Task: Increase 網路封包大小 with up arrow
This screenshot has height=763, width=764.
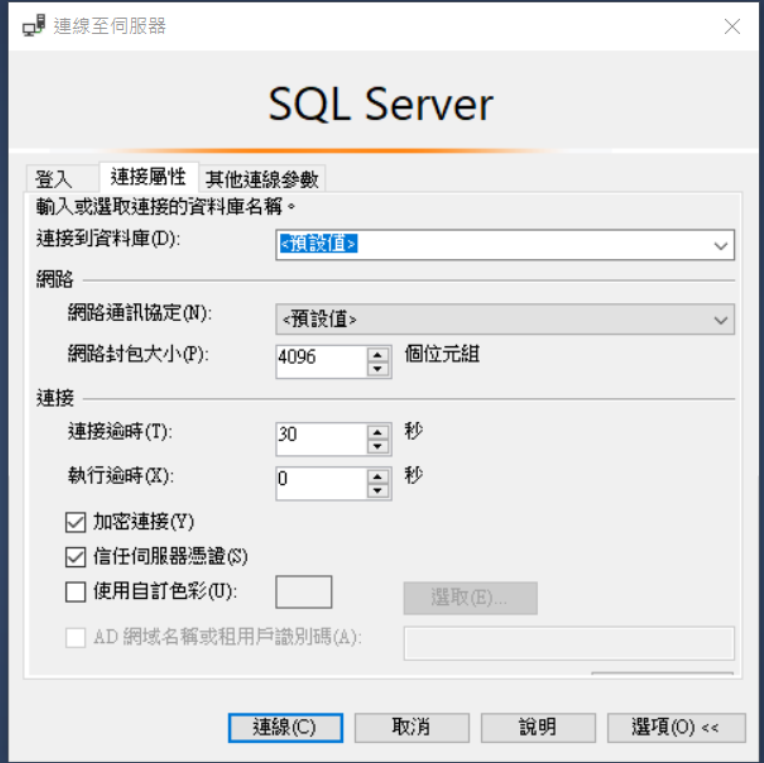Action: coord(378,354)
